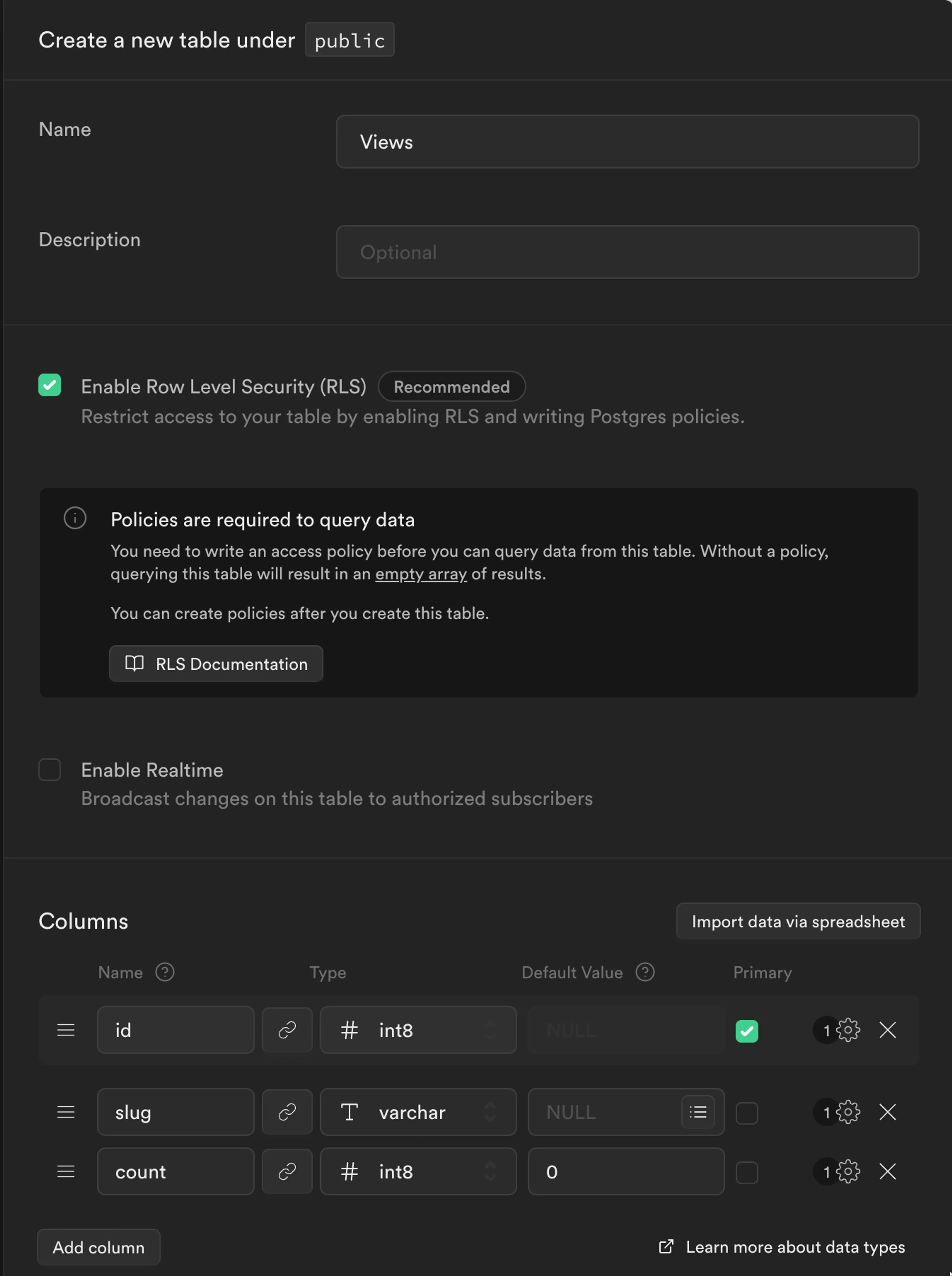Viewport: 952px width, 1276px height.
Task: Remove the slug column with X icon
Action: tap(888, 1112)
